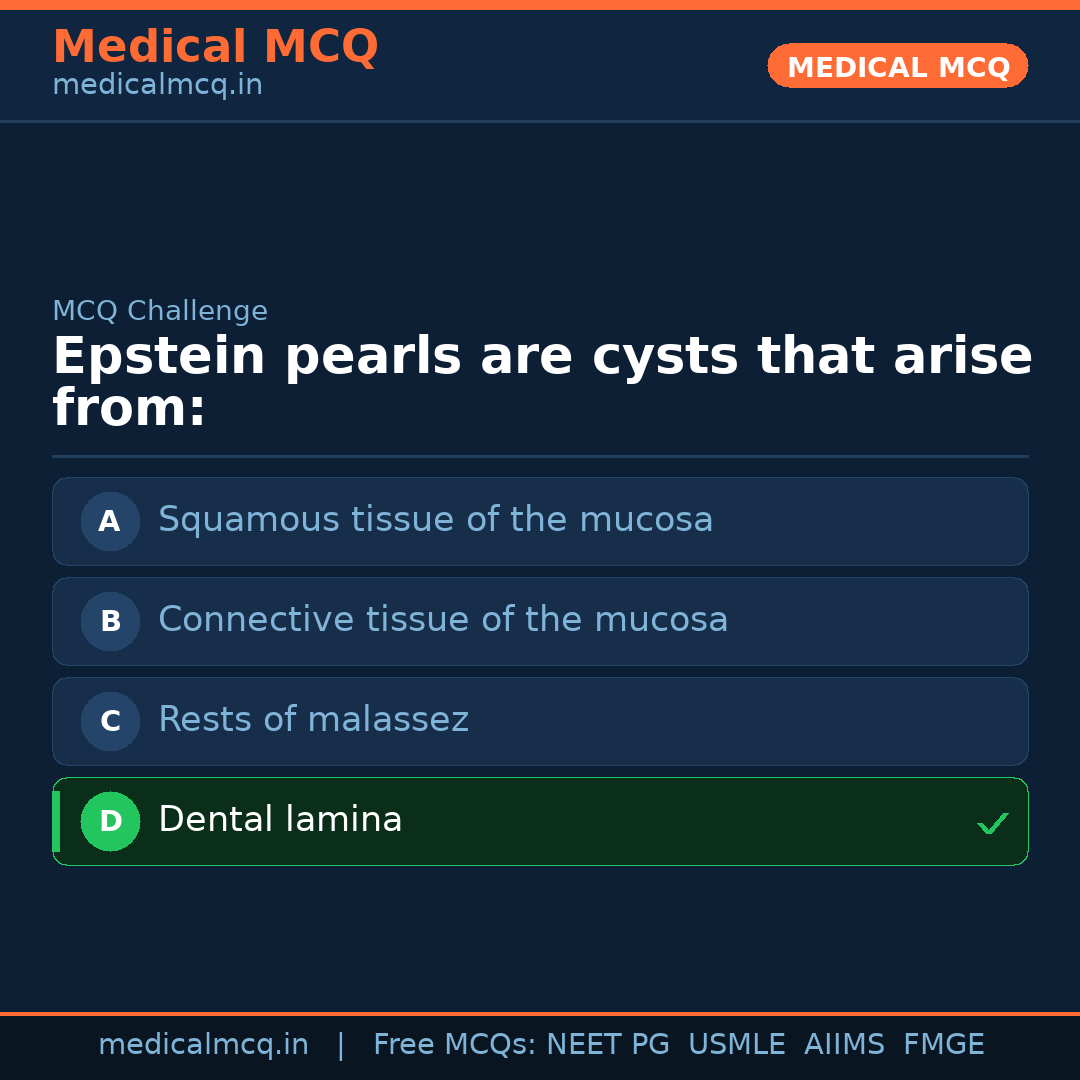Select USMLE in the footer
This screenshot has width=1080, height=1080.
pyautogui.click(x=736, y=1045)
